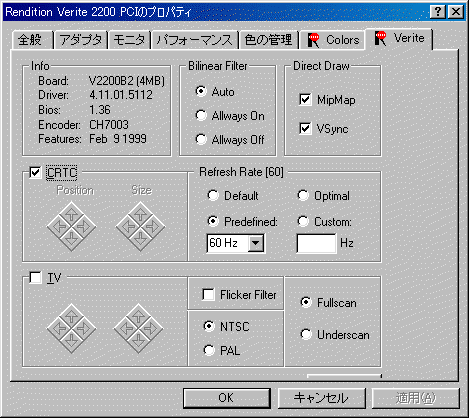Click the 適用(A) button
This screenshot has width=469, height=418.
416,398
